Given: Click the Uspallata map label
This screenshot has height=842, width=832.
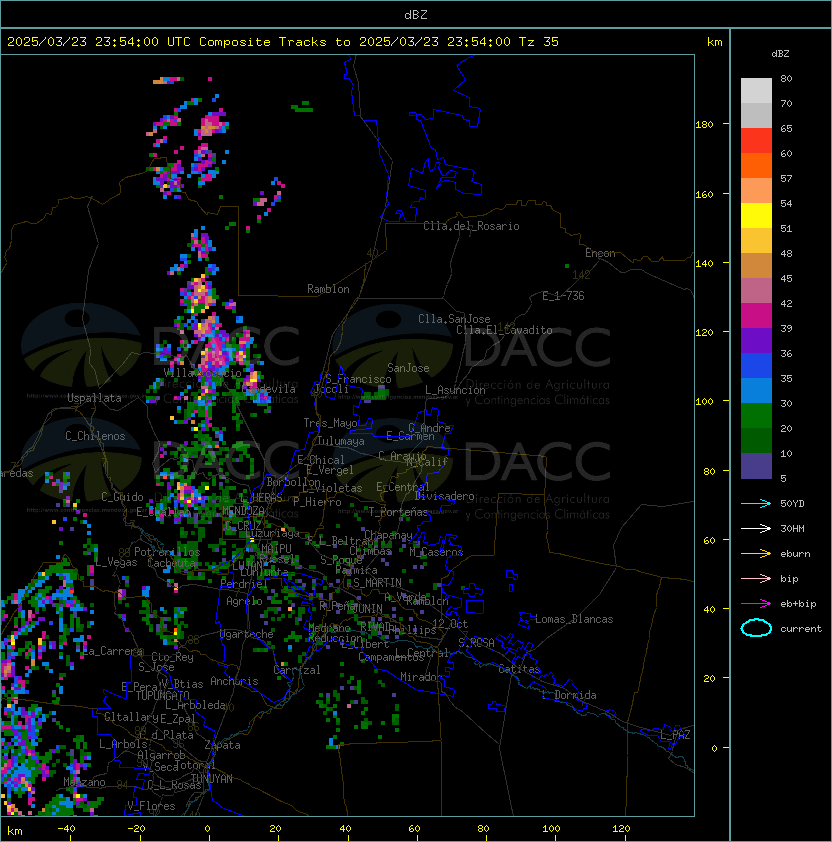Looking at the screenshot, I should [95, 398].
